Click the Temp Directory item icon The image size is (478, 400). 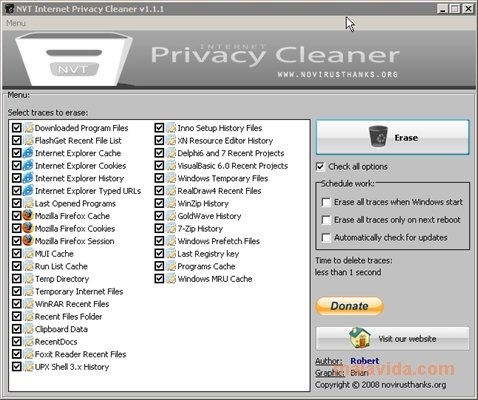point(29,279)
